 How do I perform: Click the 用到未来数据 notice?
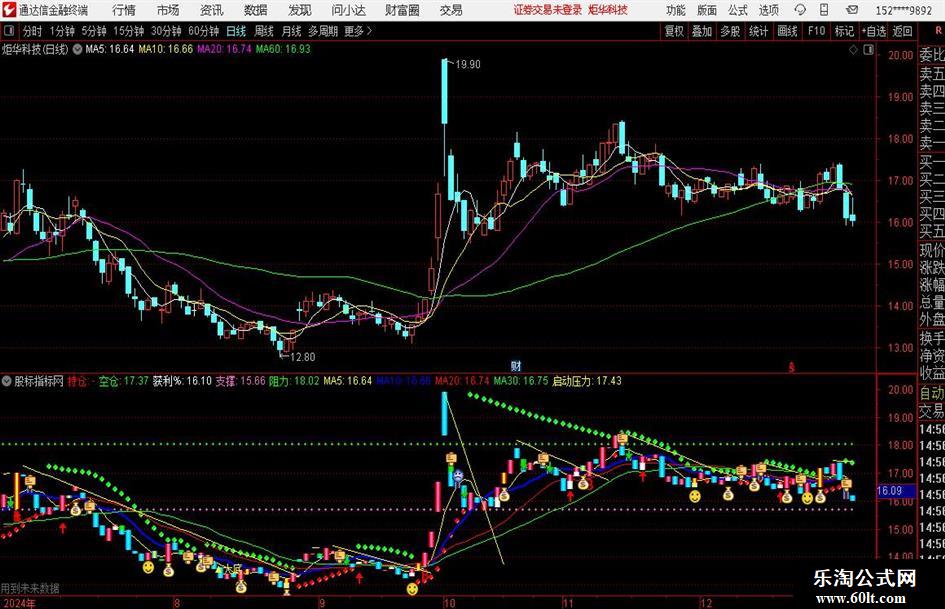click(30, 588)
